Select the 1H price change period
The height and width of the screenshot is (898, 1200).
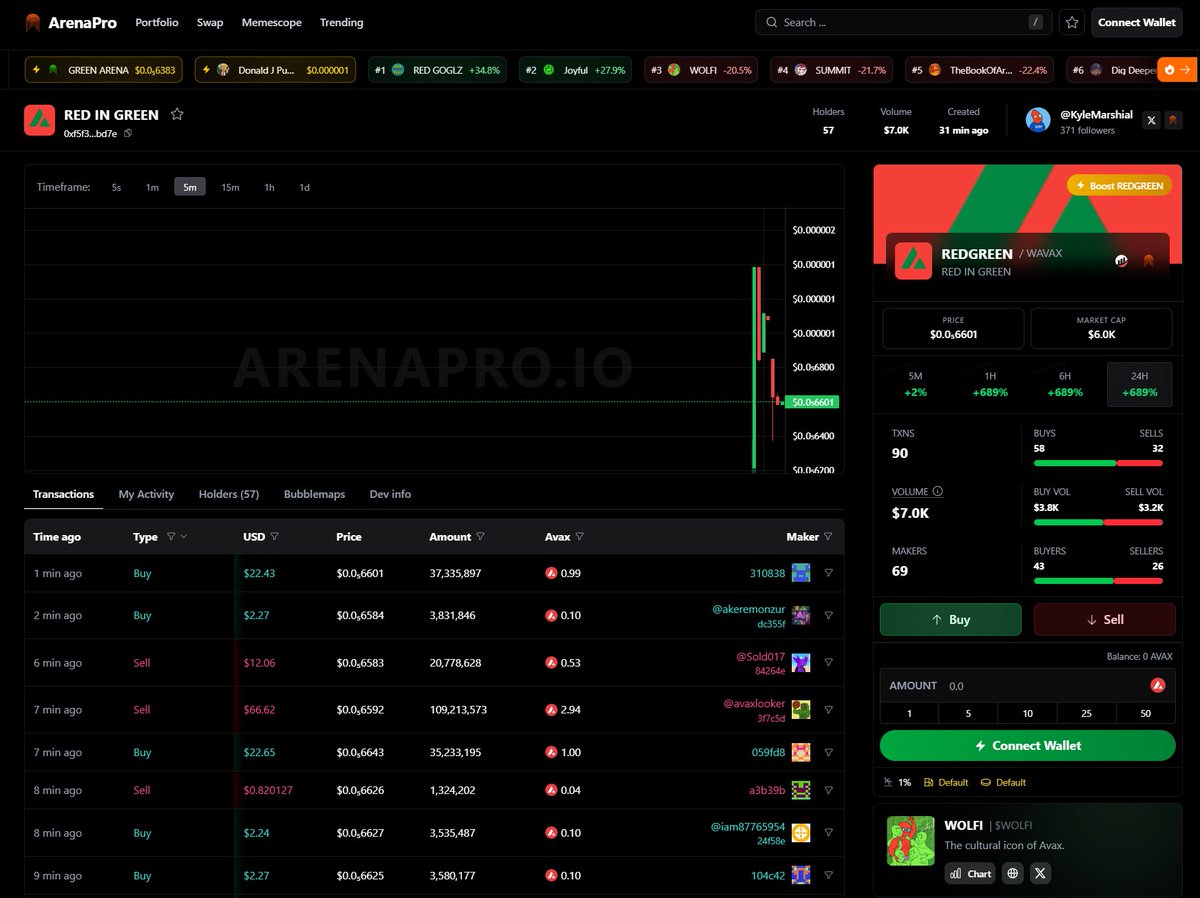click(990, 384)
